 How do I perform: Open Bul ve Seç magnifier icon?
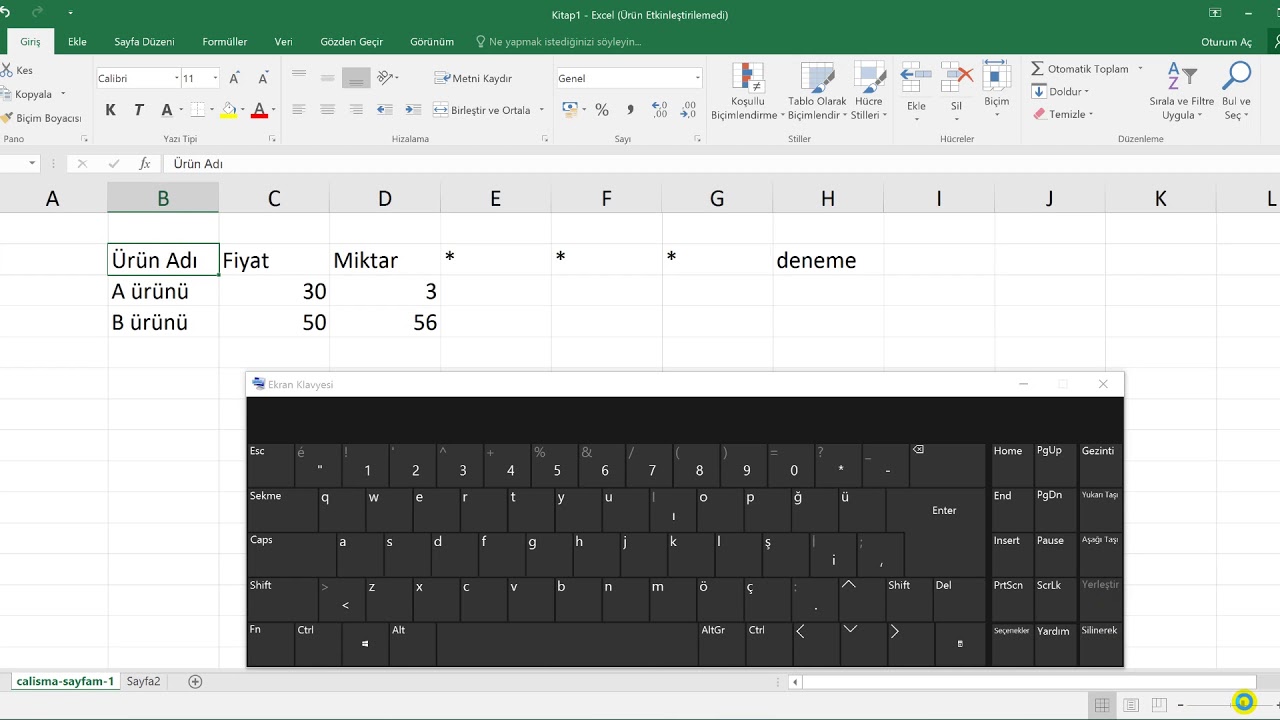[1237, 90]
